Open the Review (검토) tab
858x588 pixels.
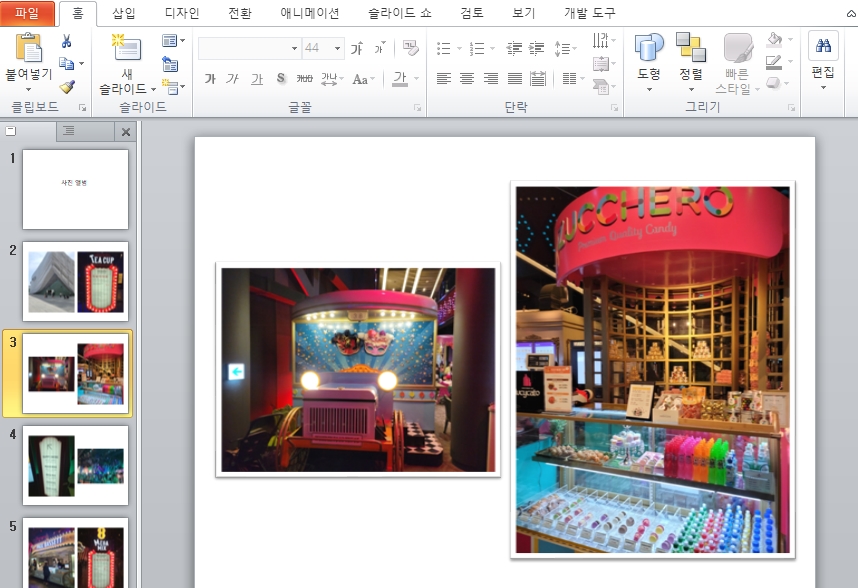point(472,13)
